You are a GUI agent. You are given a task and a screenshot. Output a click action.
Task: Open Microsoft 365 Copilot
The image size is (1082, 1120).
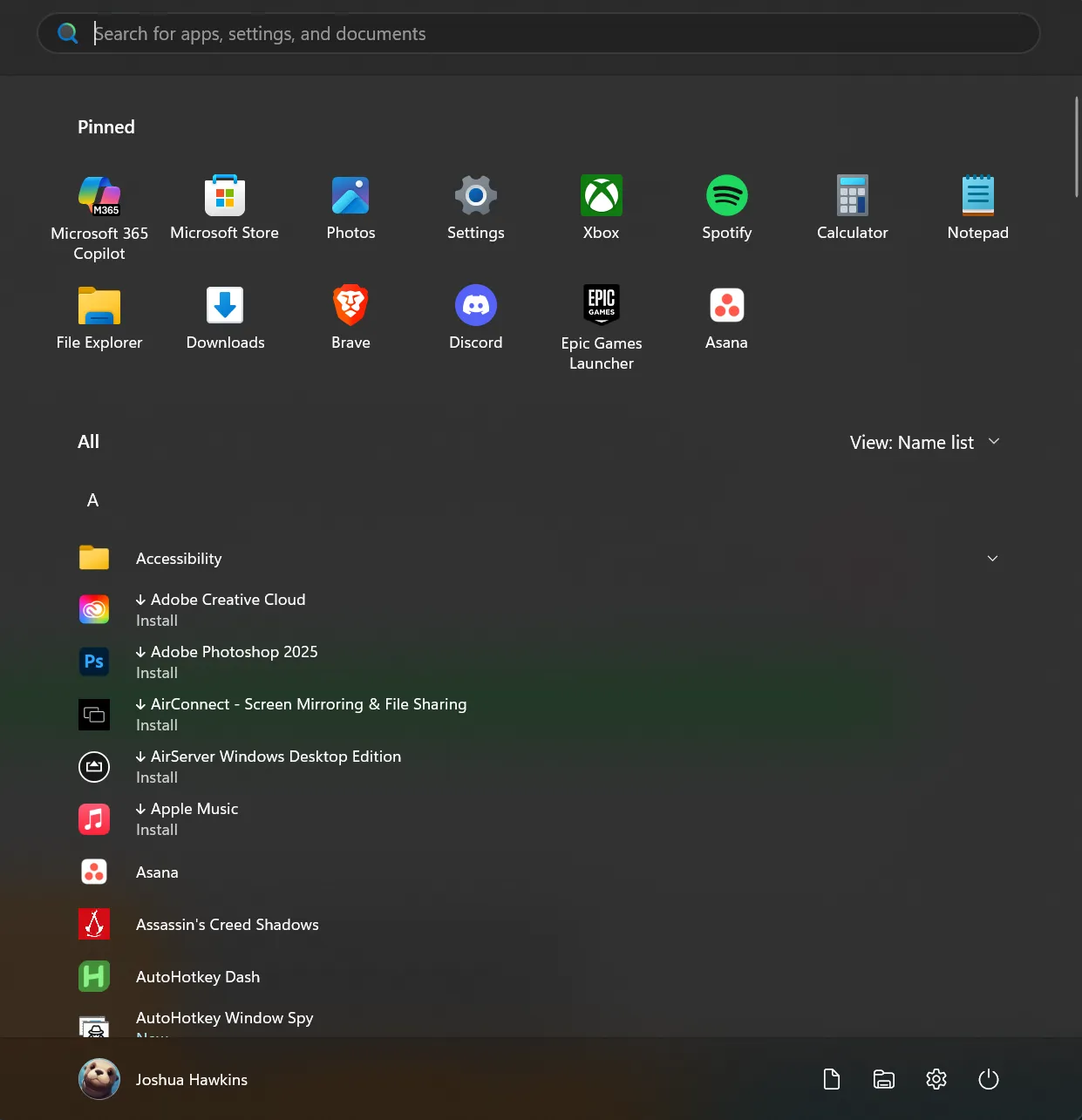[x=99, y=207]
